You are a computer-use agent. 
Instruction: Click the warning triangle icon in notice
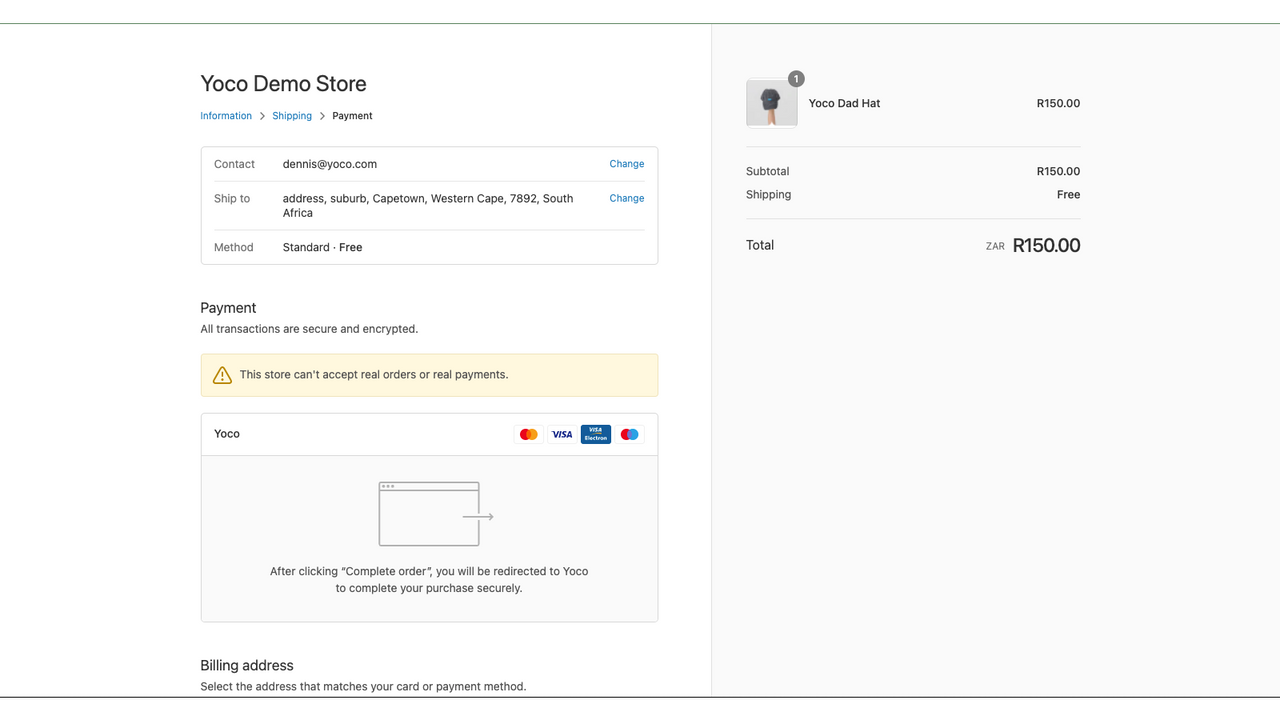point(222,375)
